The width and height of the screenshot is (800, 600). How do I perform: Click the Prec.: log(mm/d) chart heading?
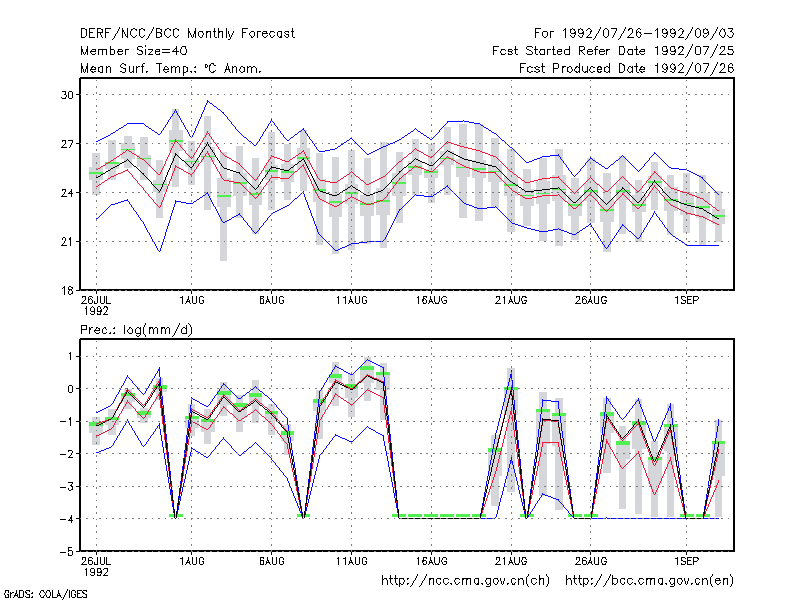136,330
